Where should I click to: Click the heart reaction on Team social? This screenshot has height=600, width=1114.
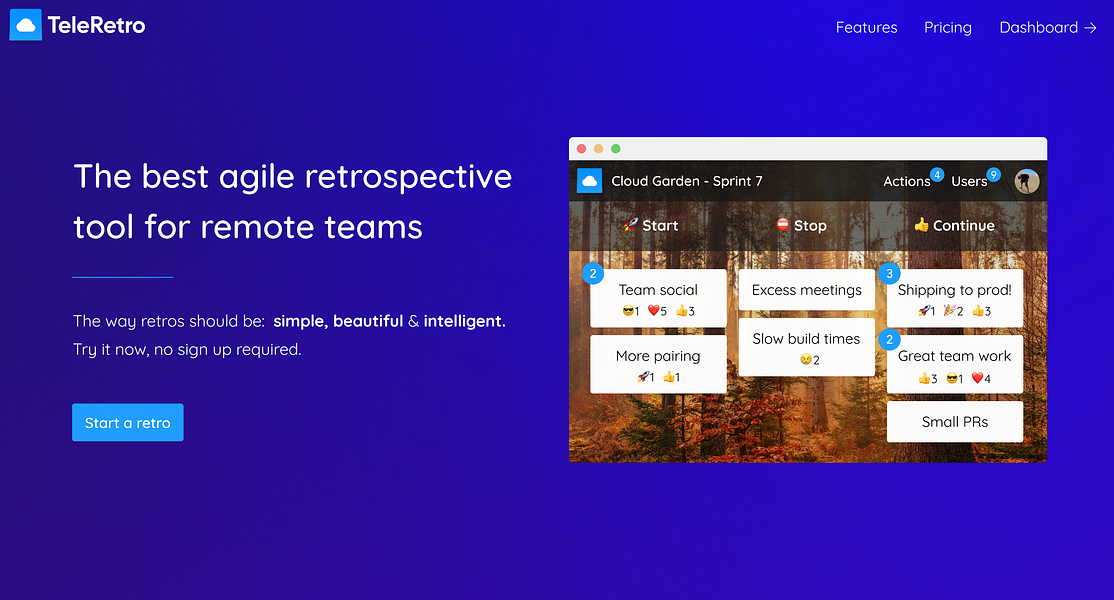pyautogui.click(x=657, y=311)
